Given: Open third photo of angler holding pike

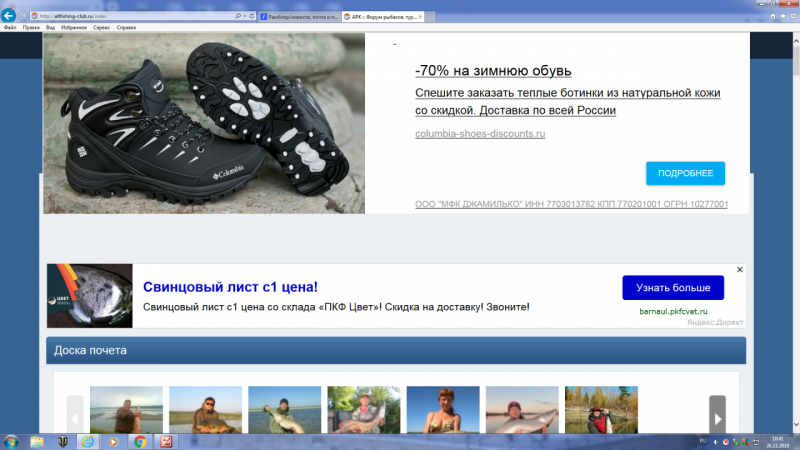Looking at the screenshot, I should [x=285, y=410].
